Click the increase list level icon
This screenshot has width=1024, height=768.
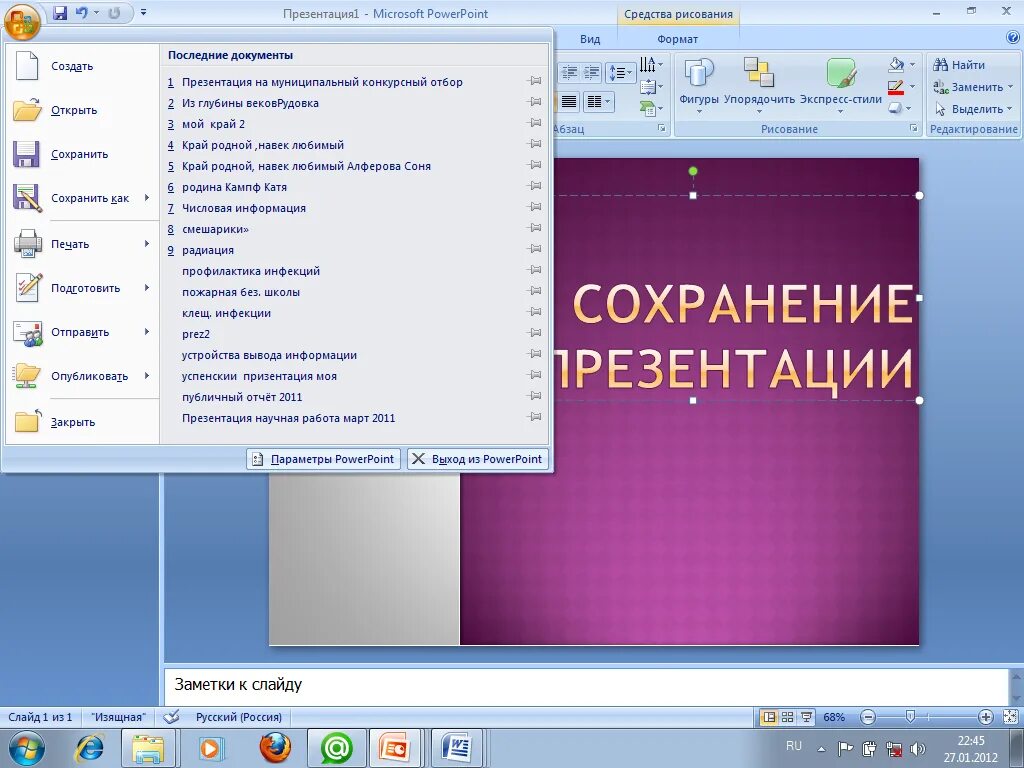[x=591, y=72]
